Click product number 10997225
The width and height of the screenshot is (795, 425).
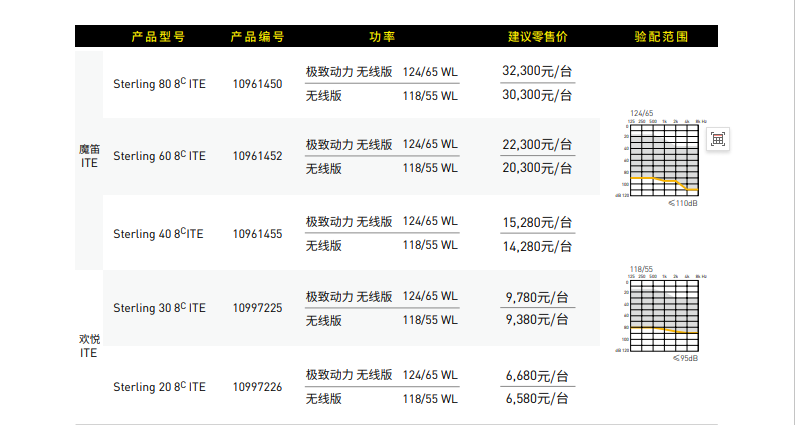(258, 308)
